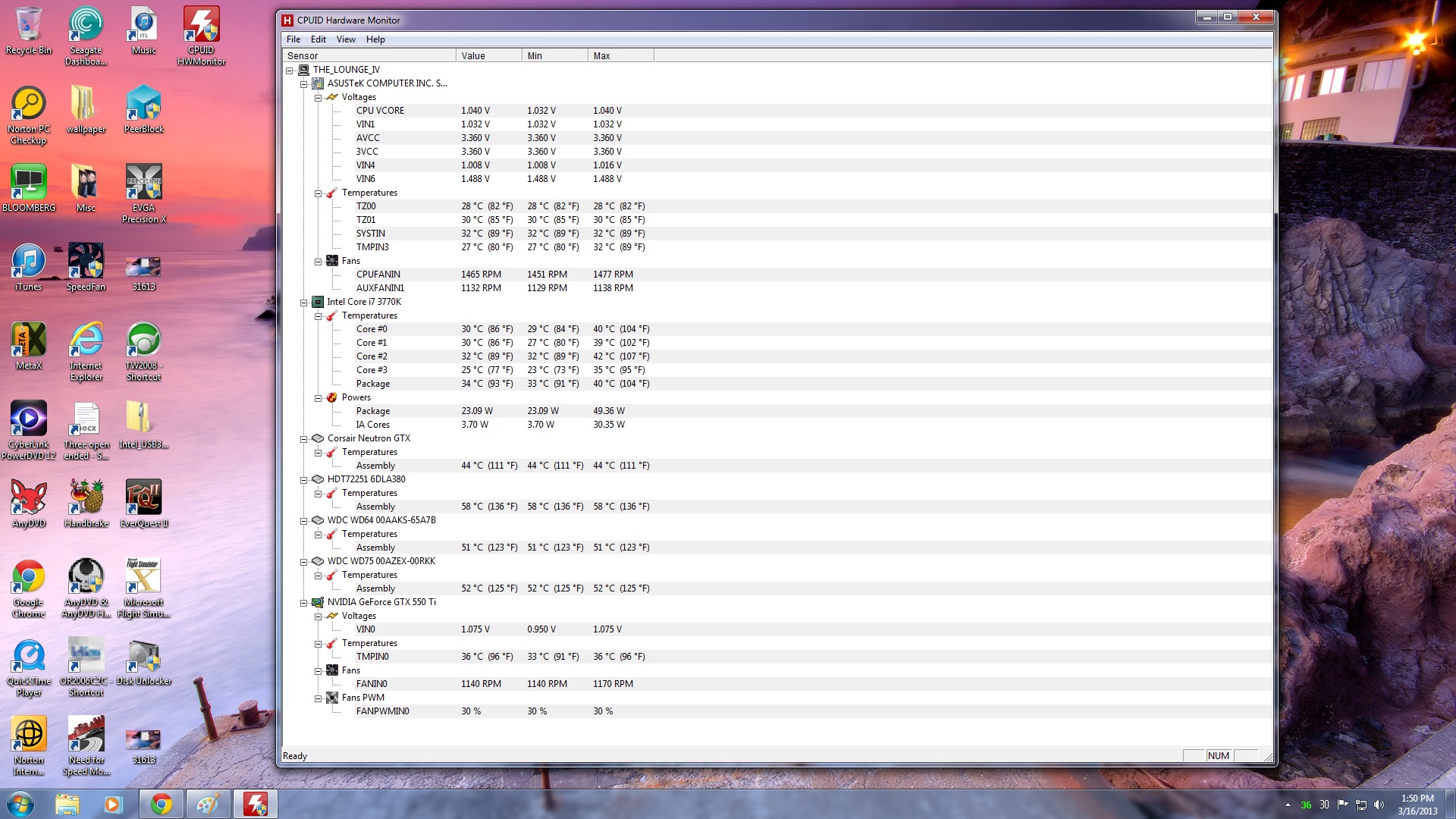Open the EverQuest II desktop icon

click(143, 504)
